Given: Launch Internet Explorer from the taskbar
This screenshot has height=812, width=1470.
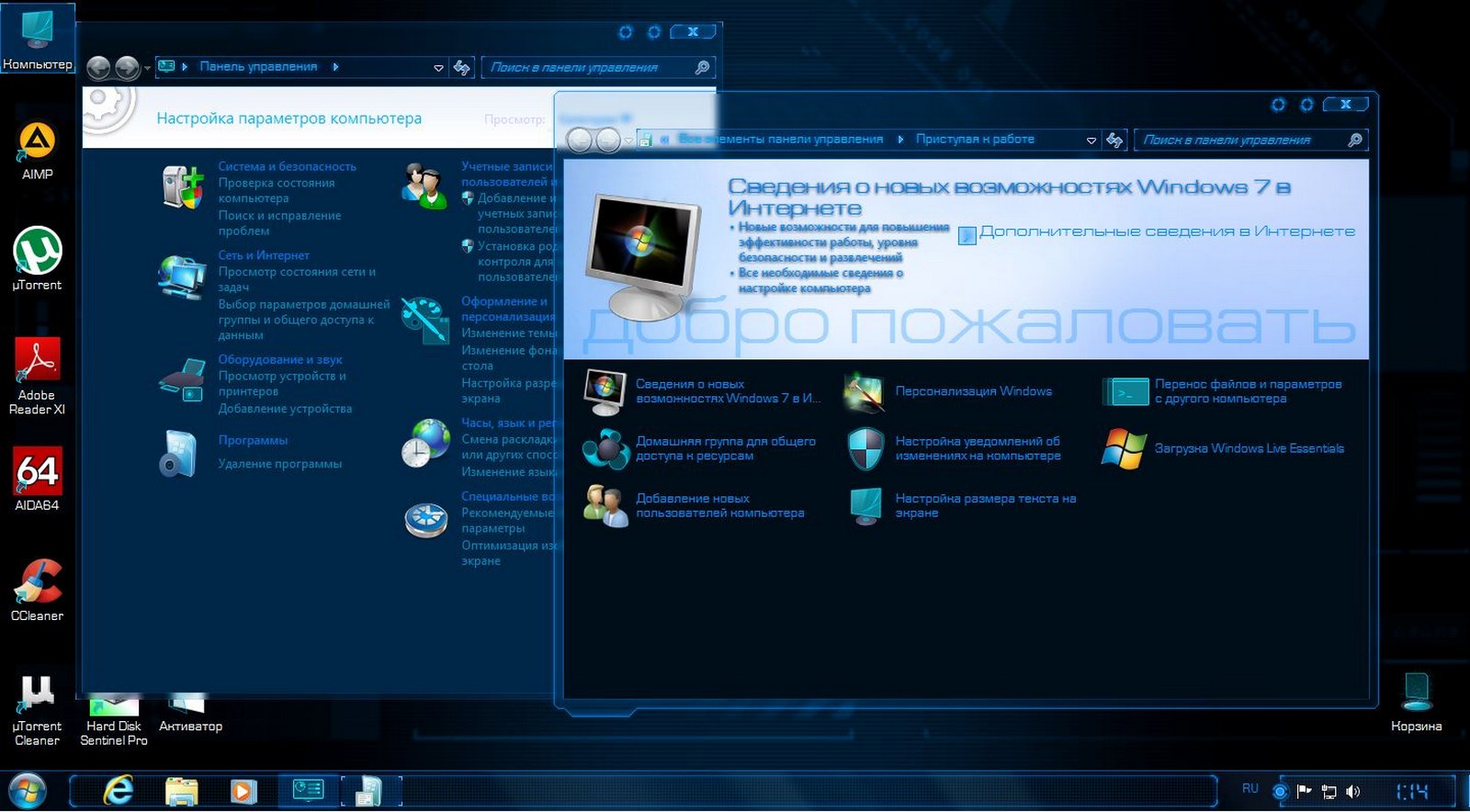Looking at the screenshot, I should tap(119, 790).
